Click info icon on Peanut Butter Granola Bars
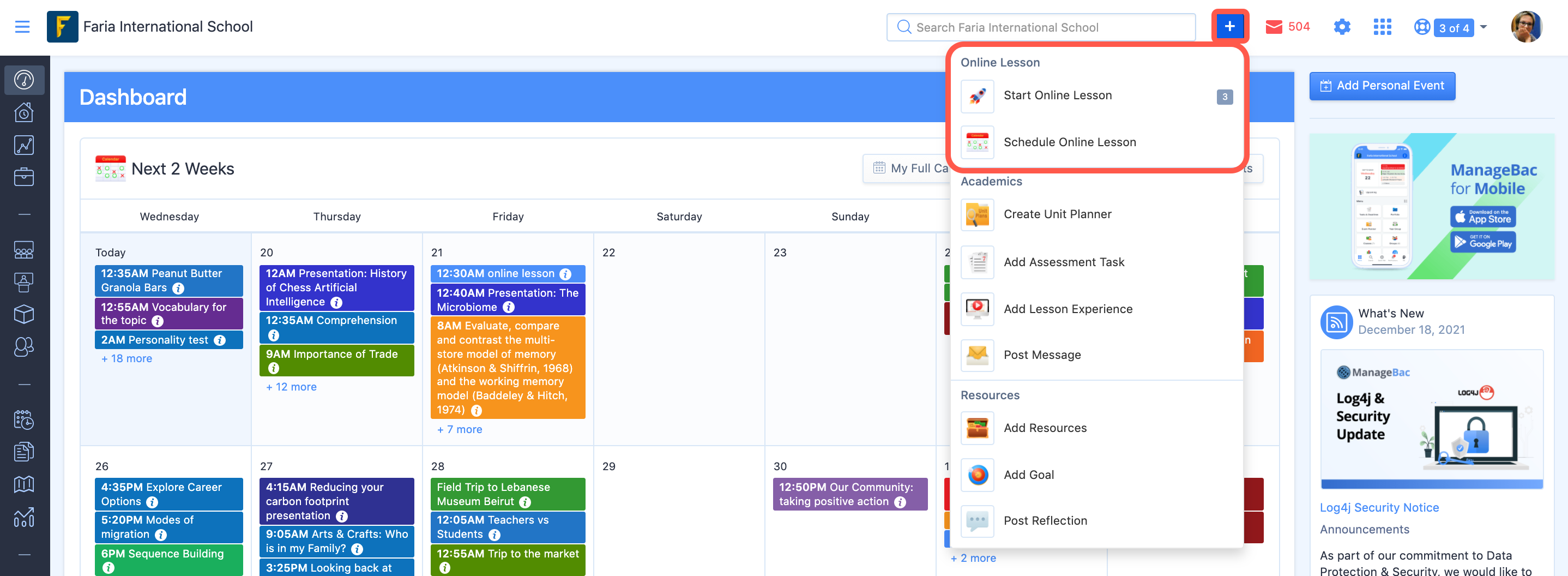Screen dimensions: 1568x576 pyautogui.click(x=178, y=289)
